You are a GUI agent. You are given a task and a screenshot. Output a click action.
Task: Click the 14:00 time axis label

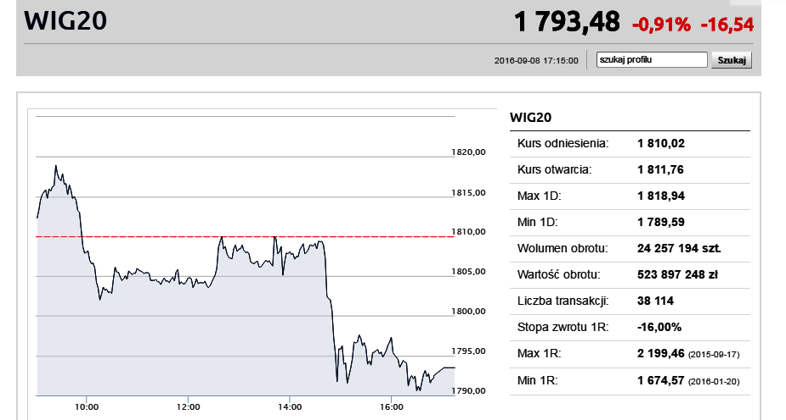click(x=290, y=407)
